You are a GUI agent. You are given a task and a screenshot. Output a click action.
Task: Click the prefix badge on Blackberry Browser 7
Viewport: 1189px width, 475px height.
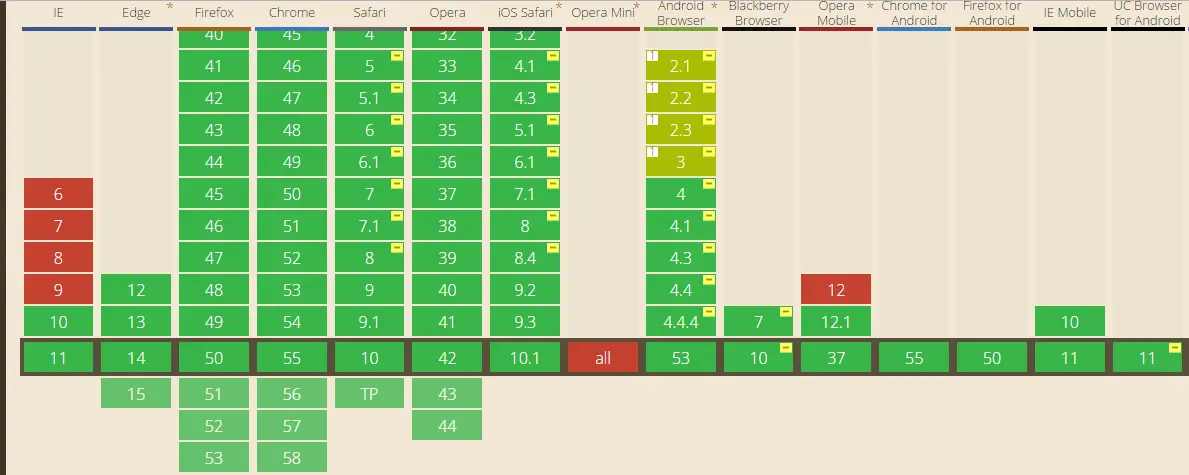pyautogui.click(x=786, y=311)
